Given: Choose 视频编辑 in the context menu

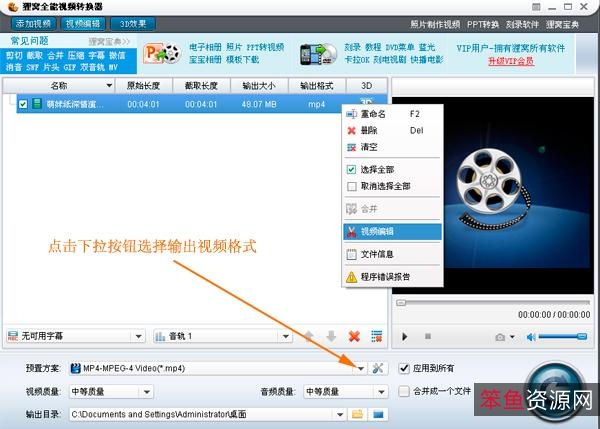Looking at the screenshot, I should coord(393,232).
